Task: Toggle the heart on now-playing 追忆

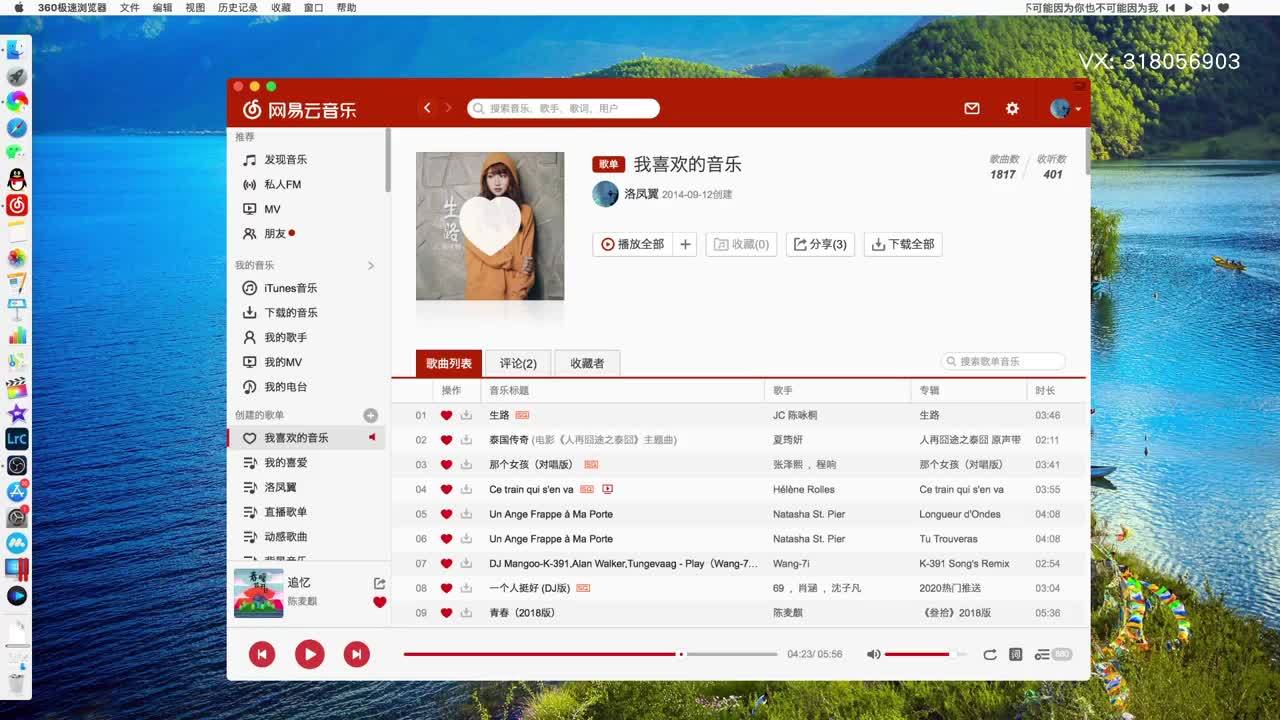Action: (379, 602)
